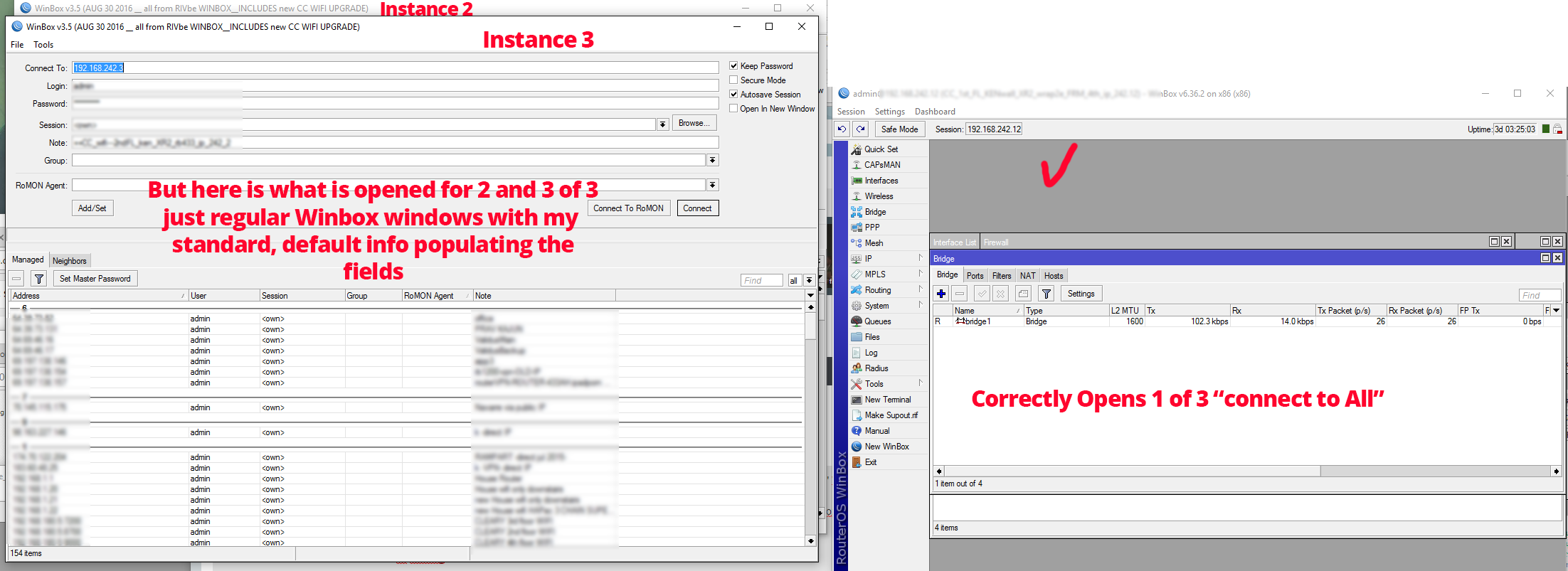This screenshot has height=571, width=1568.
Task: Open the column chooser dropdown of the Managed table
Action: [x=810, y=296]
